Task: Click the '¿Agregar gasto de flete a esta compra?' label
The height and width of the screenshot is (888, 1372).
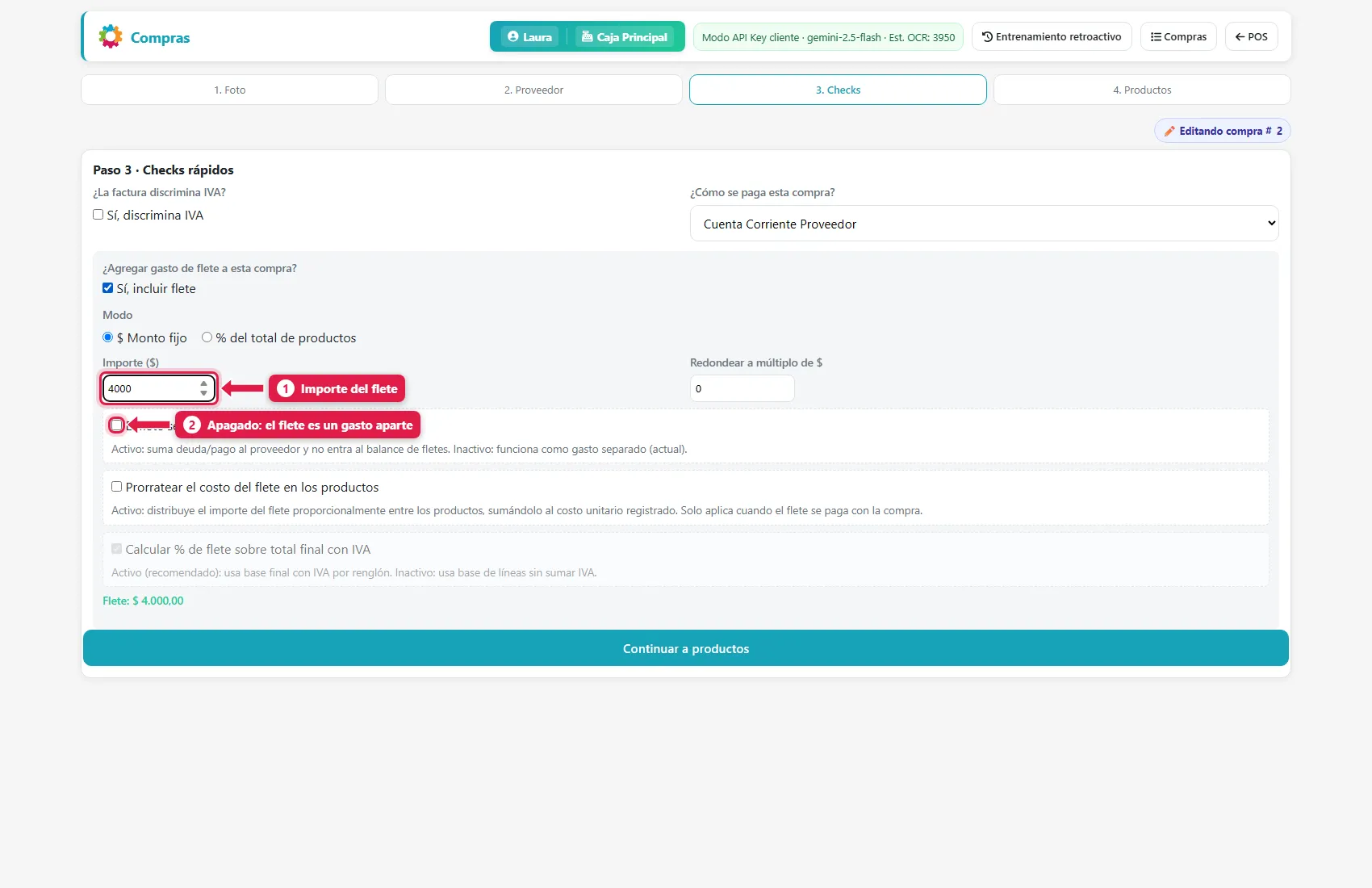Action: (x=199, y=268)
